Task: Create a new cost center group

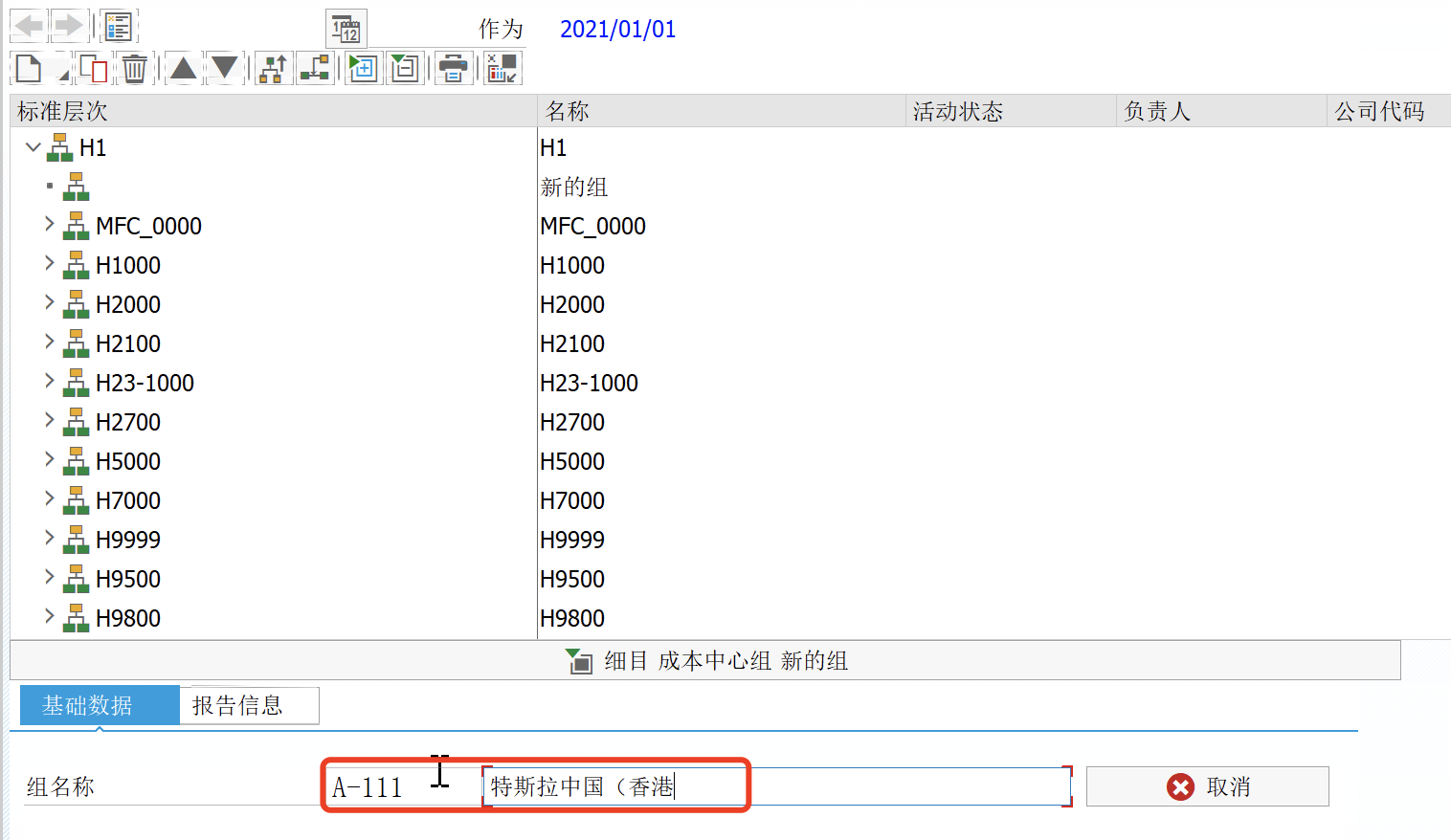Action: (x=29, y=68)
